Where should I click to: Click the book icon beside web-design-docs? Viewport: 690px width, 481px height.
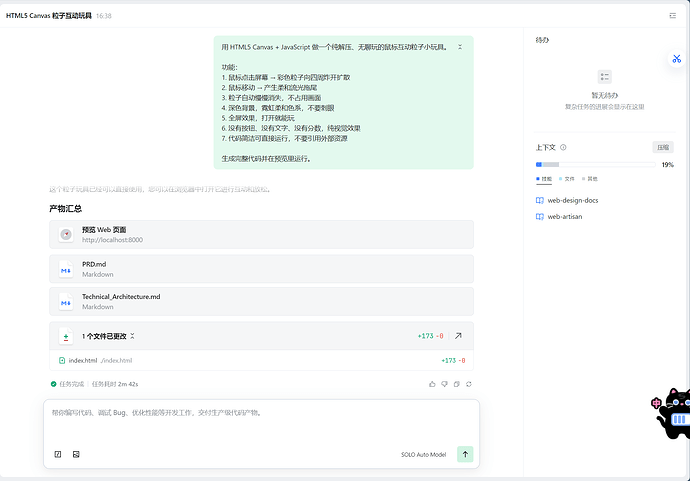pos(540,200)
